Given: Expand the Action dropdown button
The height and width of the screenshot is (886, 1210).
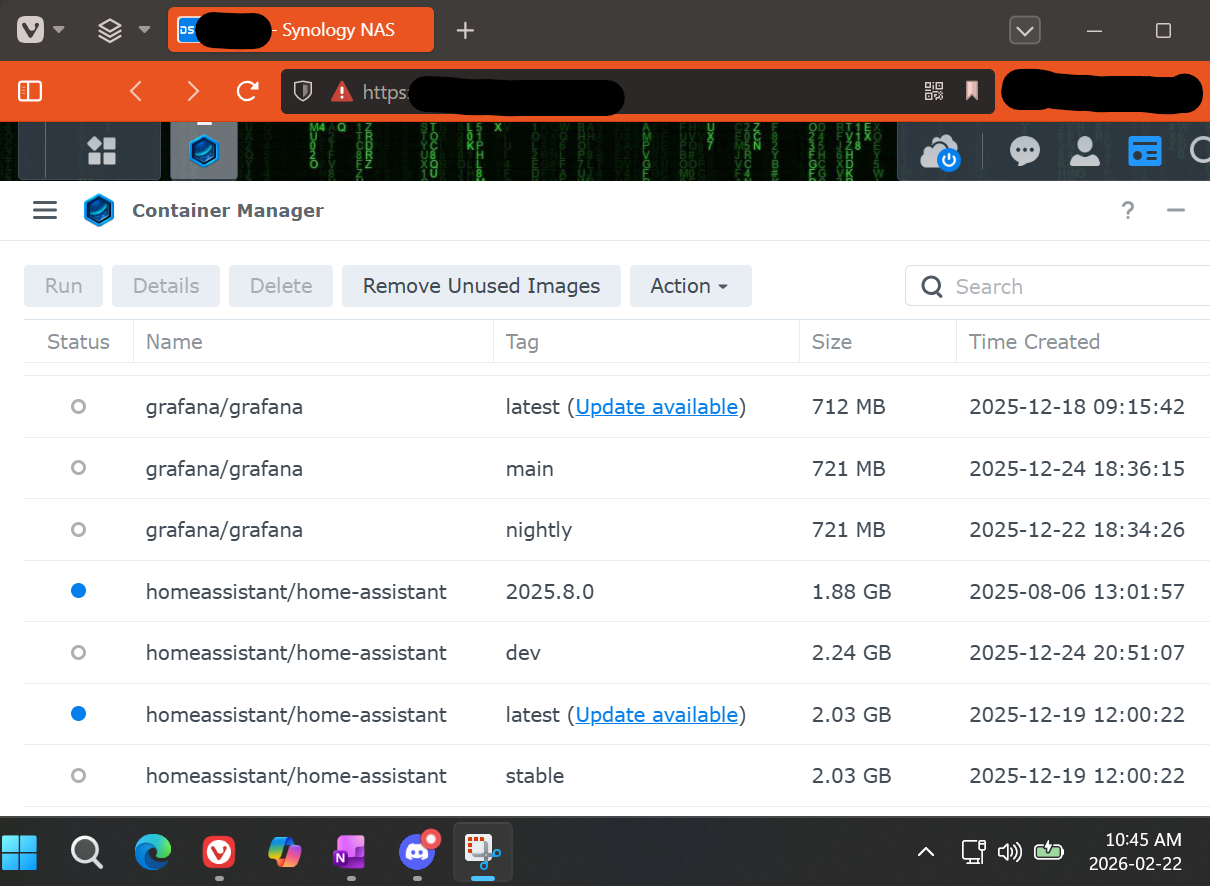Looking at the screenshot, I should (x=690, y=286).
